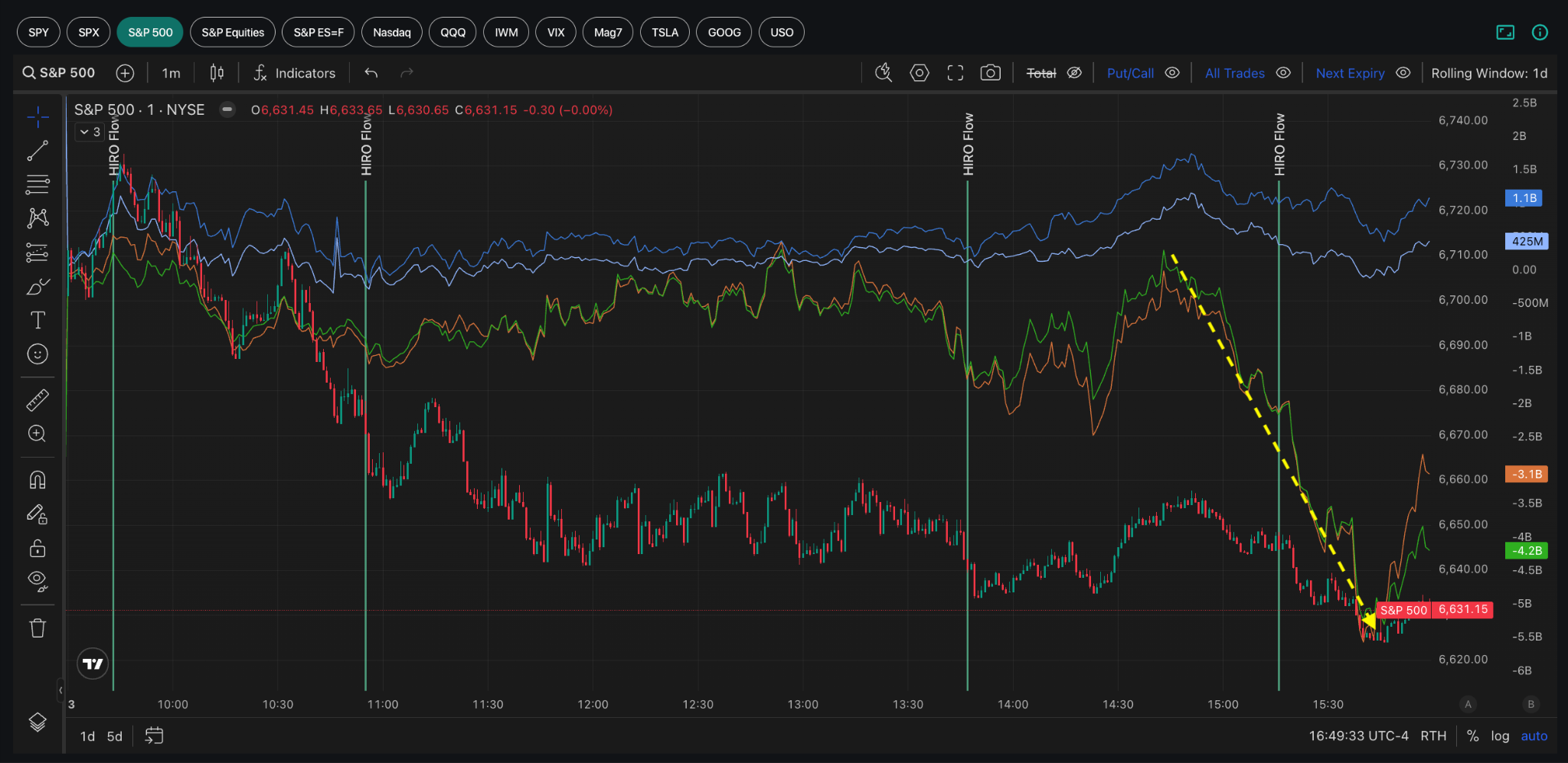Set the 5d date range

click(115, 736)
